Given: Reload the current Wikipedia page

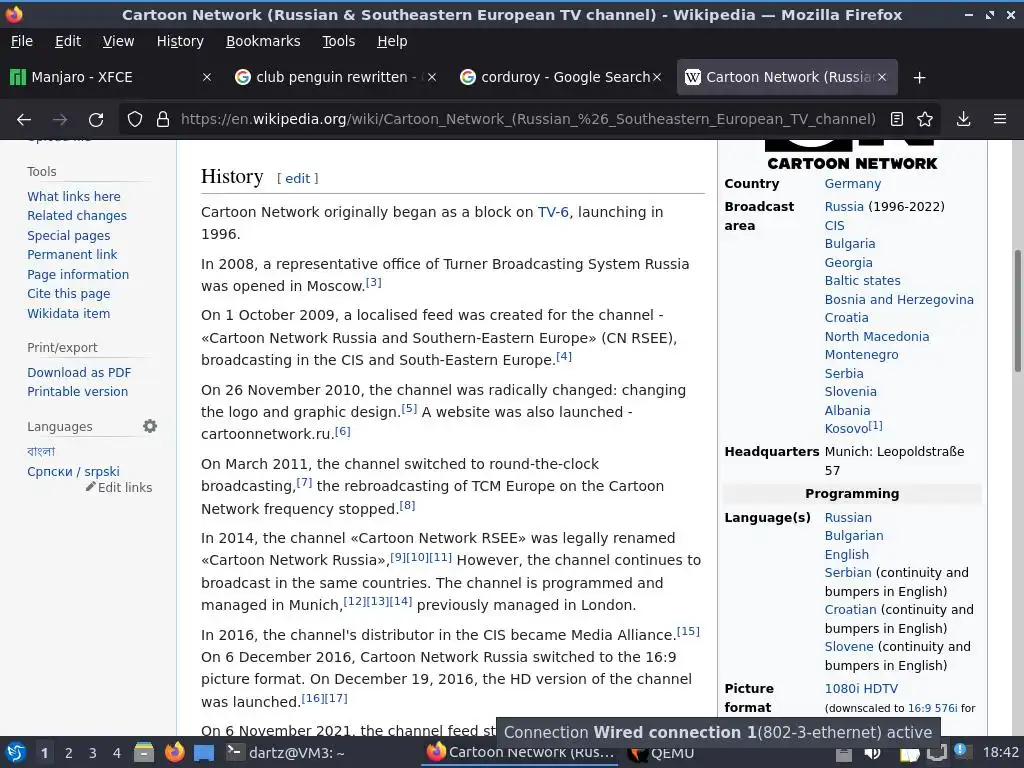Looking at the screenshot, I should [96, 120].
